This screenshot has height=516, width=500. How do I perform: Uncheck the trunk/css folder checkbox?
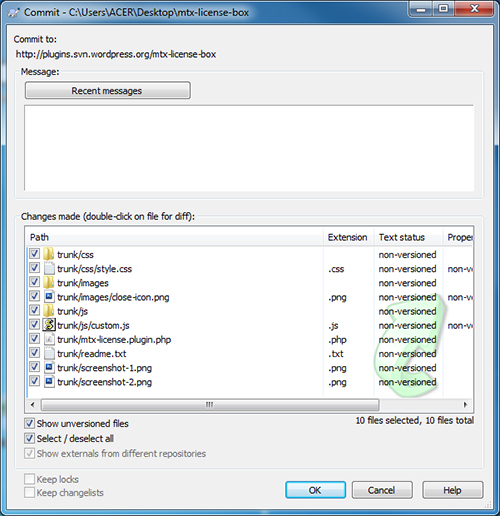pos(34,254)
